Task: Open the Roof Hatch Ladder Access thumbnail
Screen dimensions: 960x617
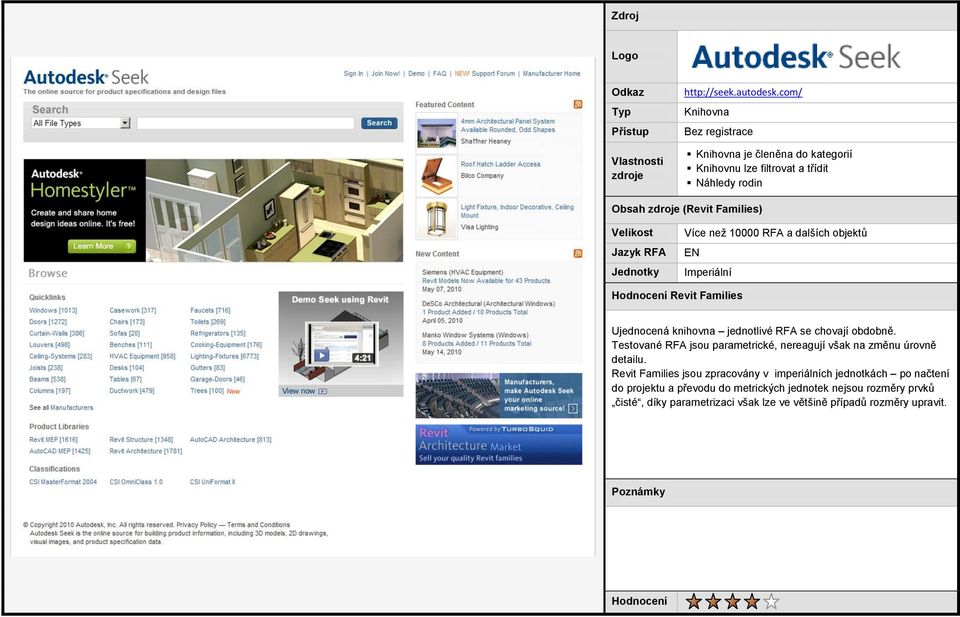Action: click(437, 175)
